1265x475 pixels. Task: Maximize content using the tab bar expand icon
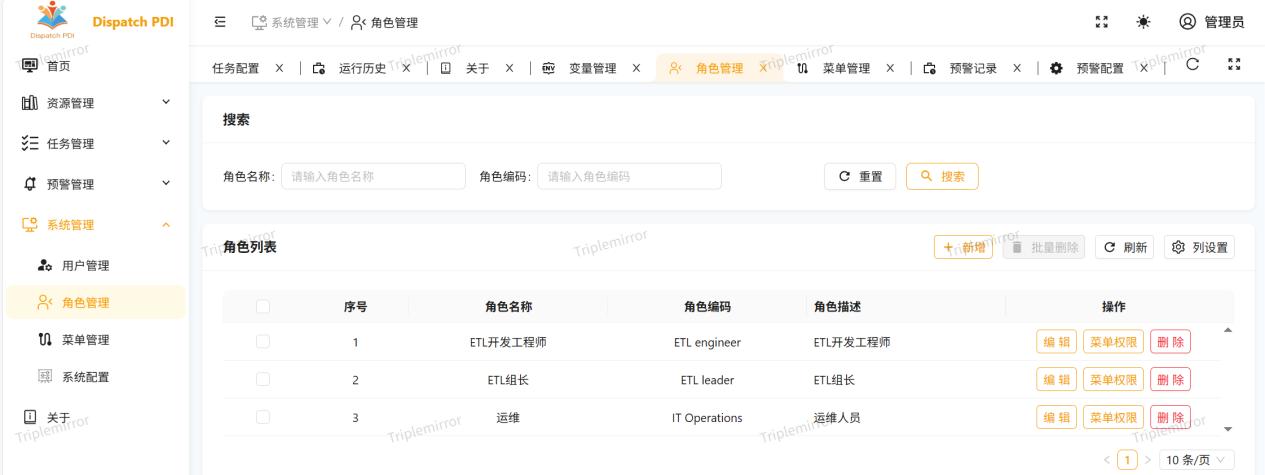[x=1234, y=65]
